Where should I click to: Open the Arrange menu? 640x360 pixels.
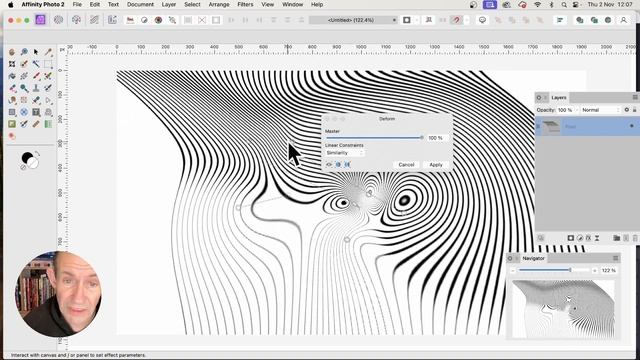[x=219, y=4]
